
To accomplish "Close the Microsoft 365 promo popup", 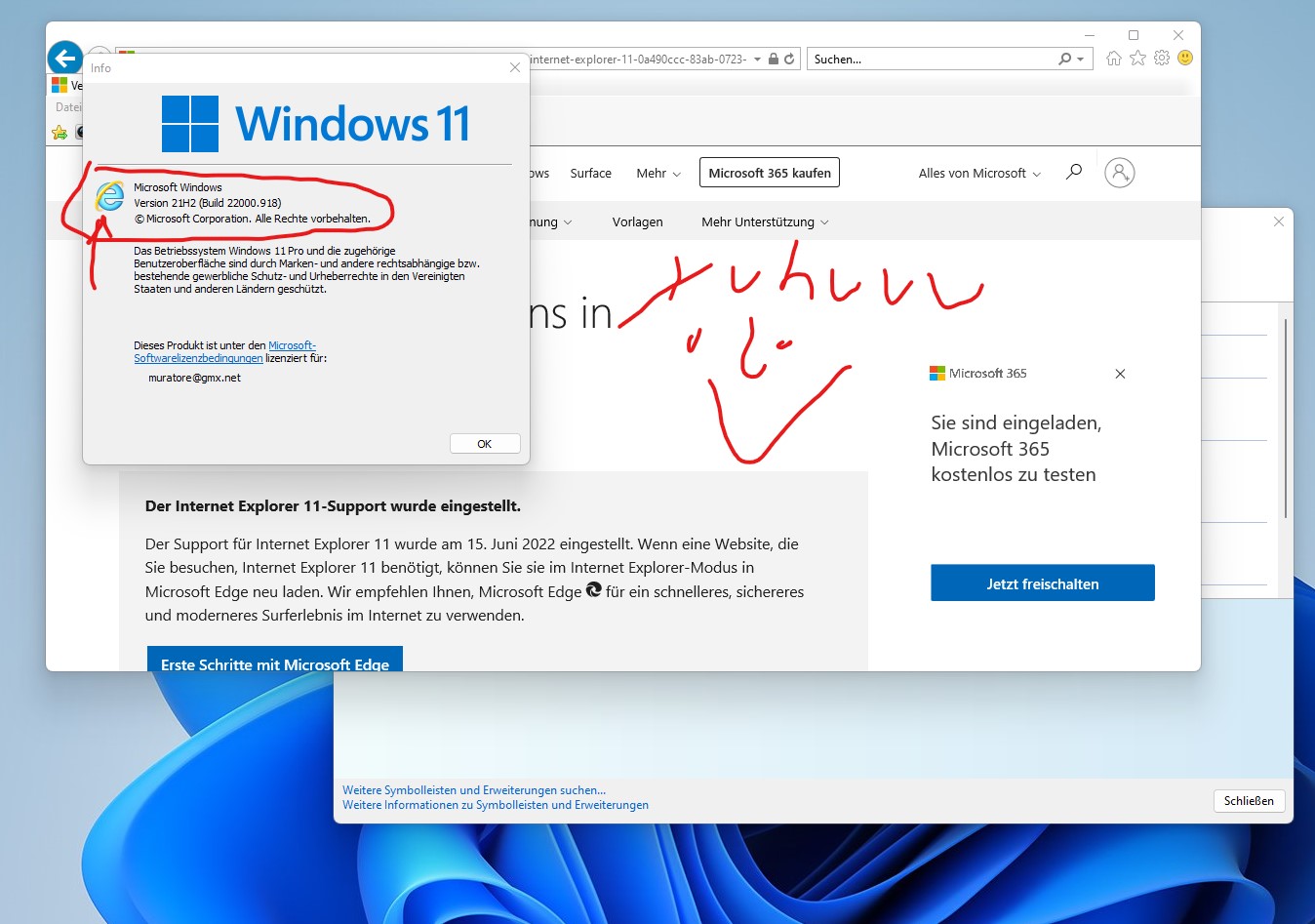I will (1120, 374).
